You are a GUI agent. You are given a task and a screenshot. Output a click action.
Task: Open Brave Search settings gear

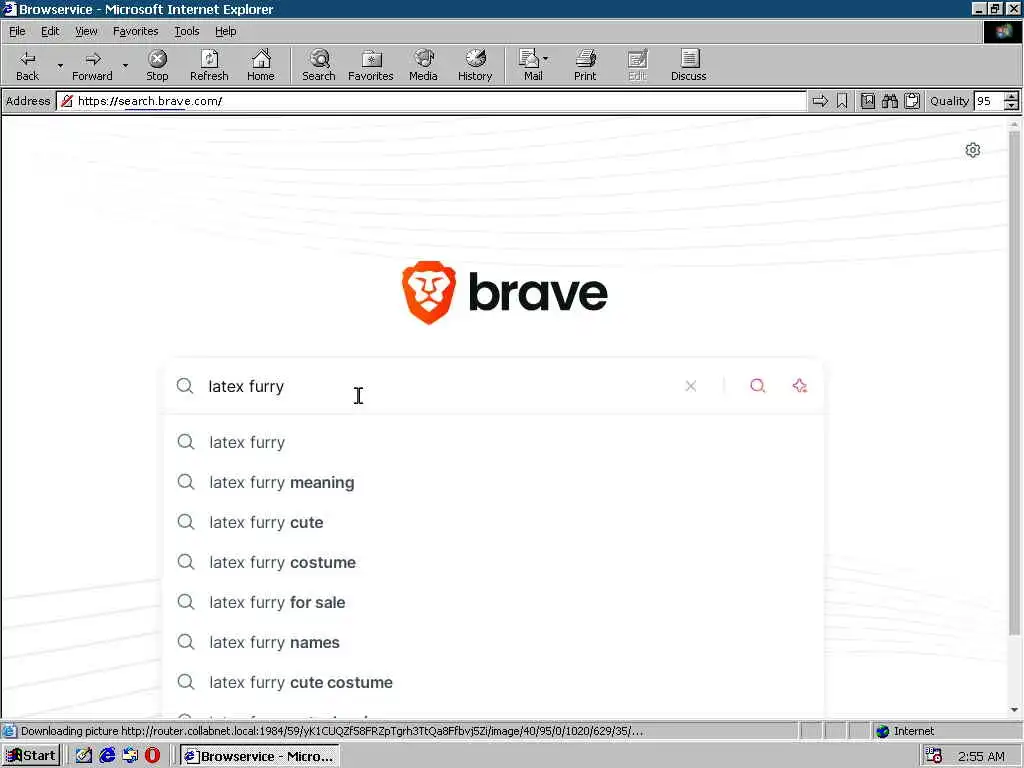point(972,150)
